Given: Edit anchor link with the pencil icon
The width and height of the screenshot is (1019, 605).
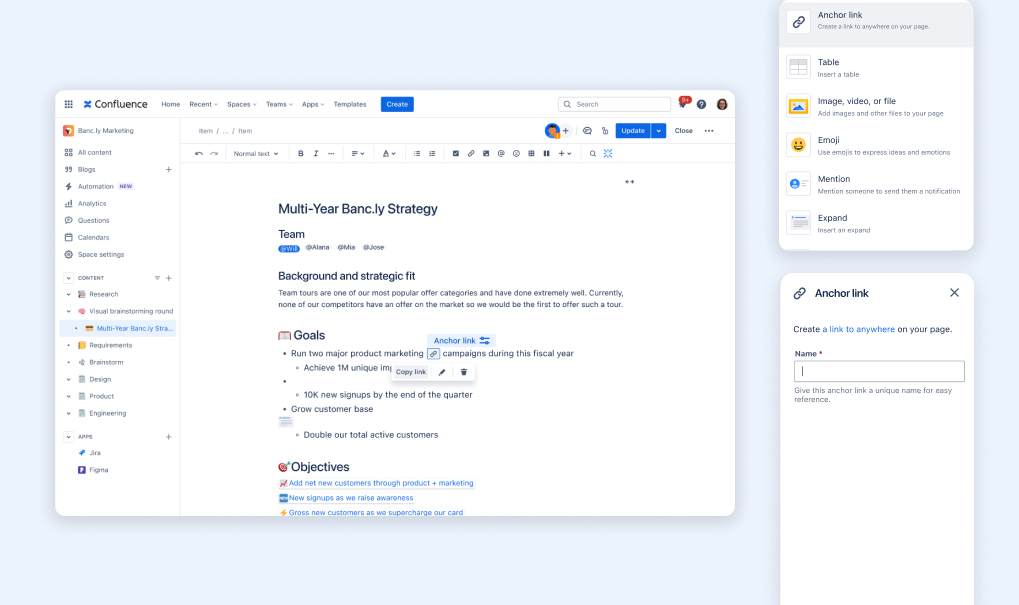Looking at the screenshot, I should (x=442, y=372).
